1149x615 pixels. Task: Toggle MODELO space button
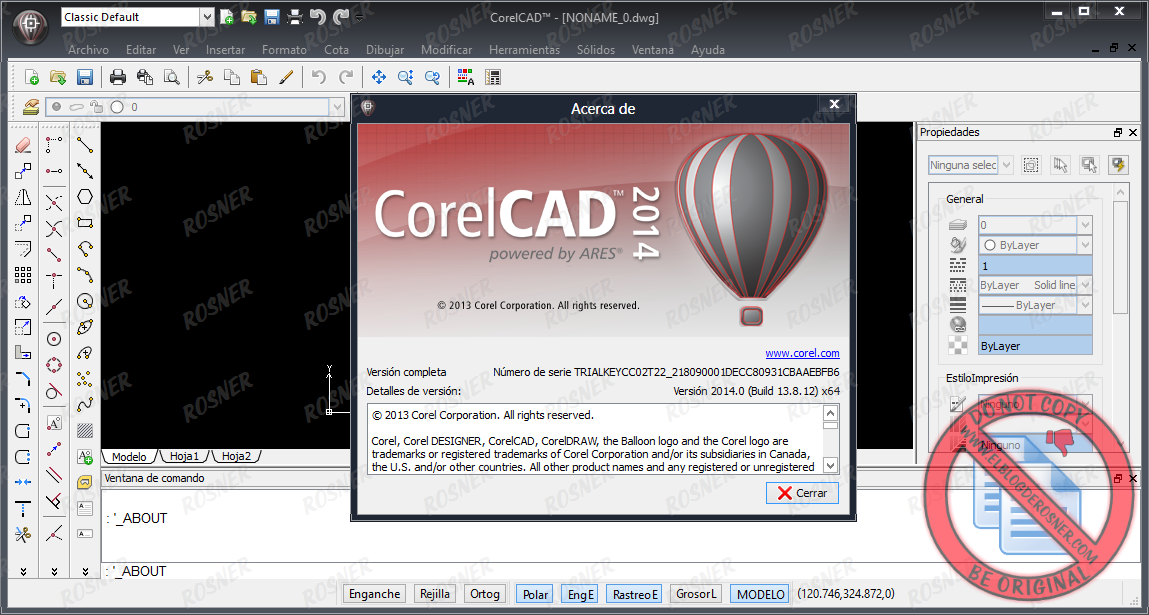[x=761, y=594]
